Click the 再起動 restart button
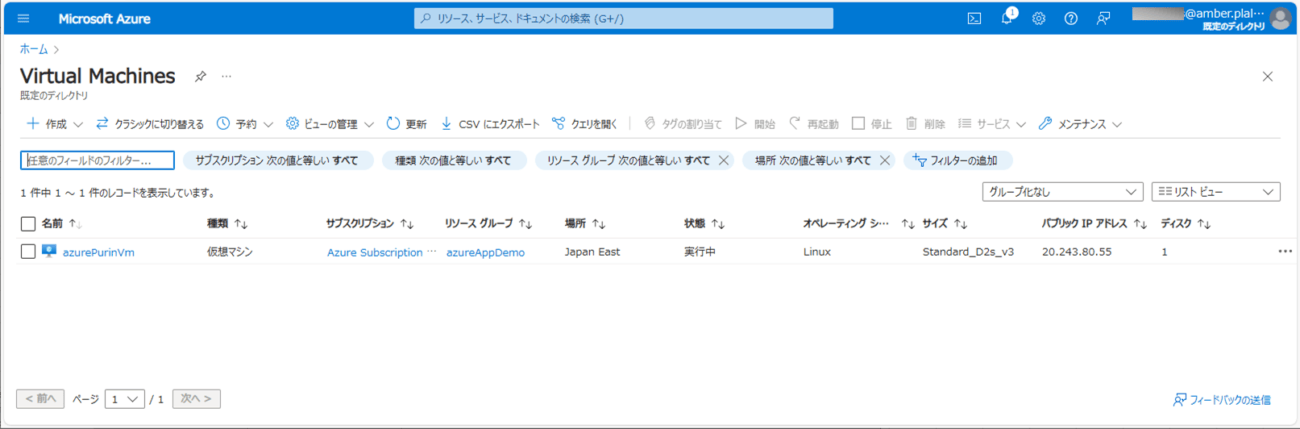 coord(813,124)
